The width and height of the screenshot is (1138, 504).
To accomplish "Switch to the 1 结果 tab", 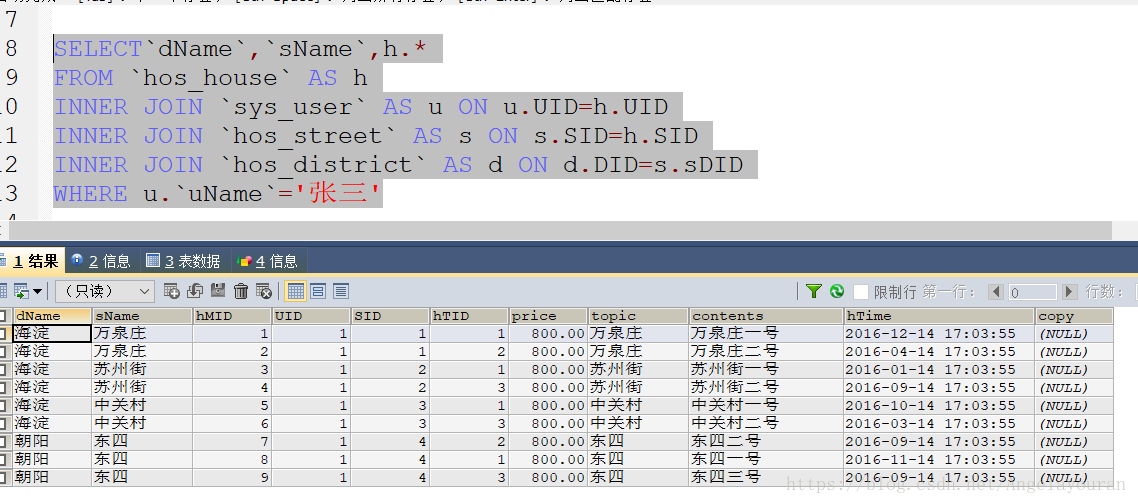I will (32, 261).
